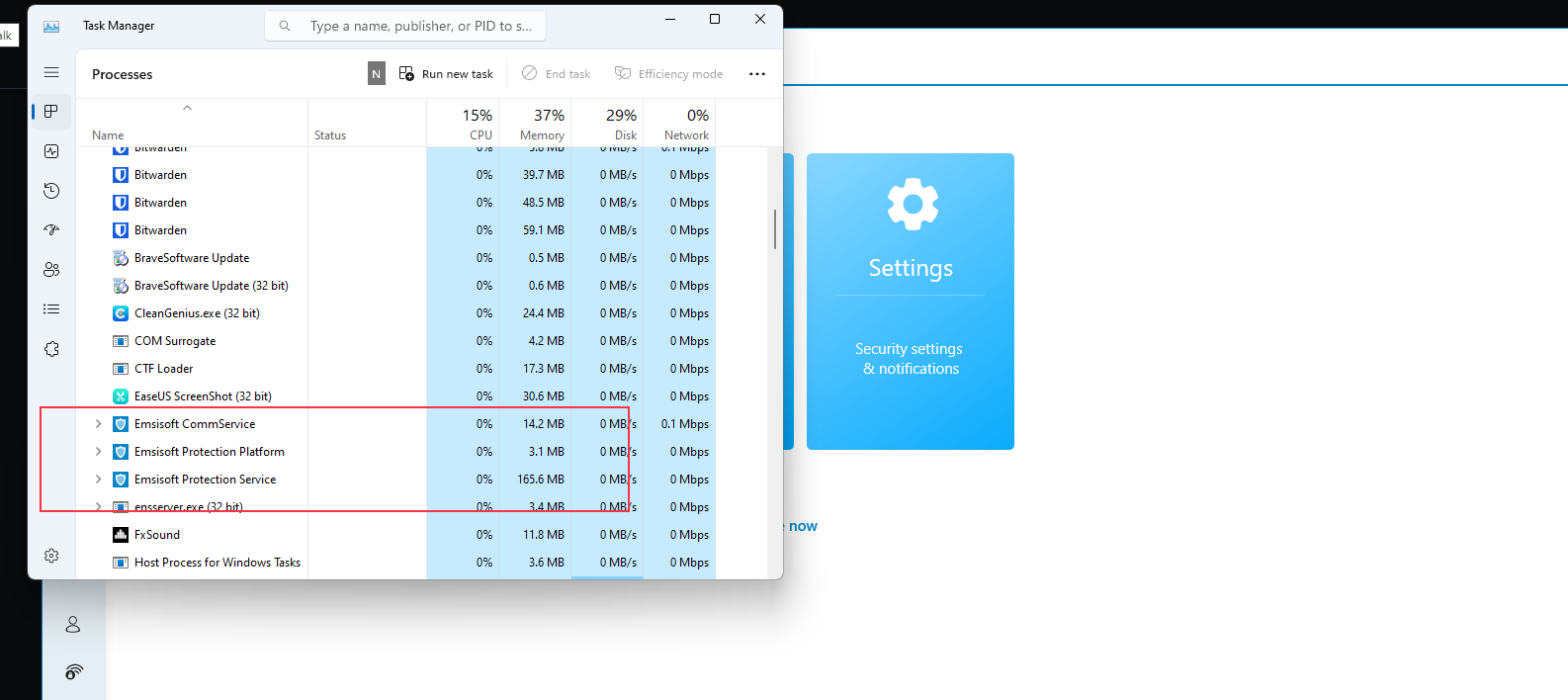Expand the ensserver.exe process group
The width and height of the screenshot is (1568, 700).
(x=98, y=507)
